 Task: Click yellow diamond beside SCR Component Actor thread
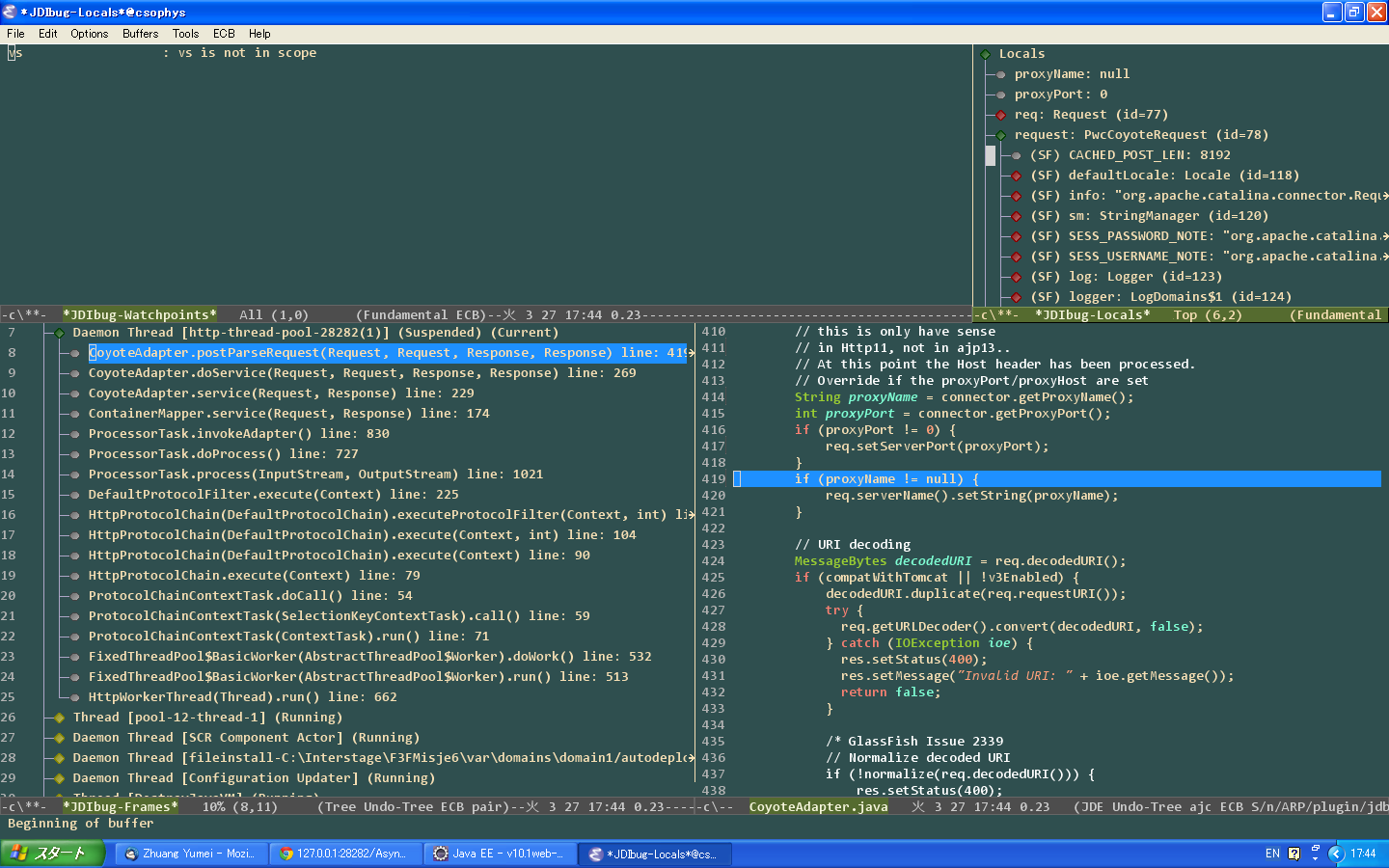coord(60,738)
